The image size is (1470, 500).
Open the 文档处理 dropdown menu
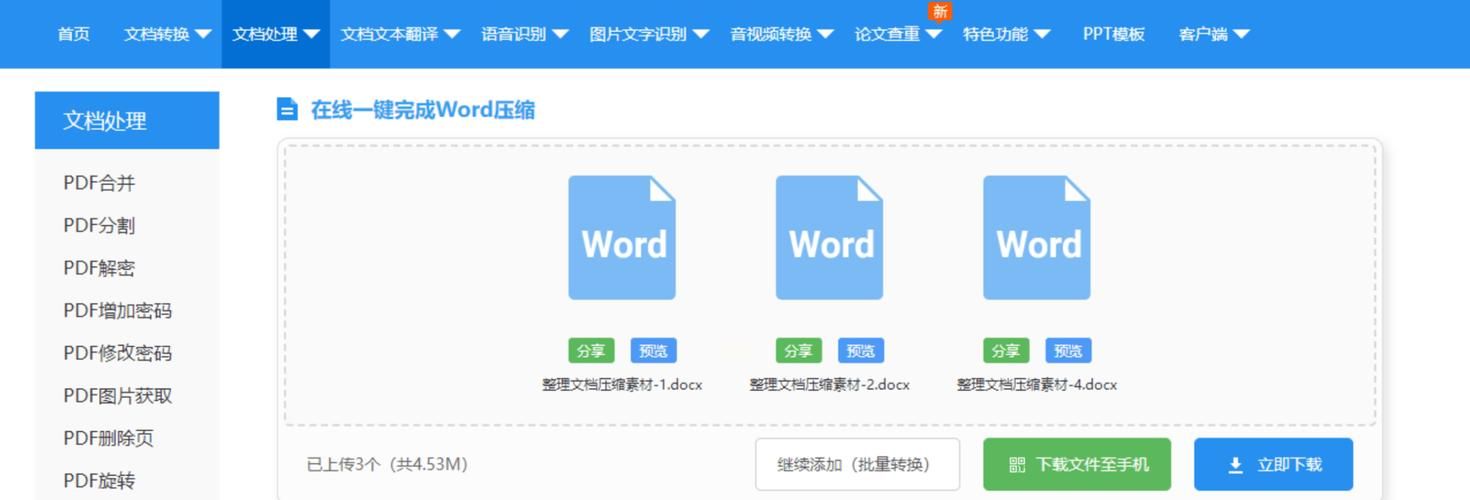(x=275, y=34)
